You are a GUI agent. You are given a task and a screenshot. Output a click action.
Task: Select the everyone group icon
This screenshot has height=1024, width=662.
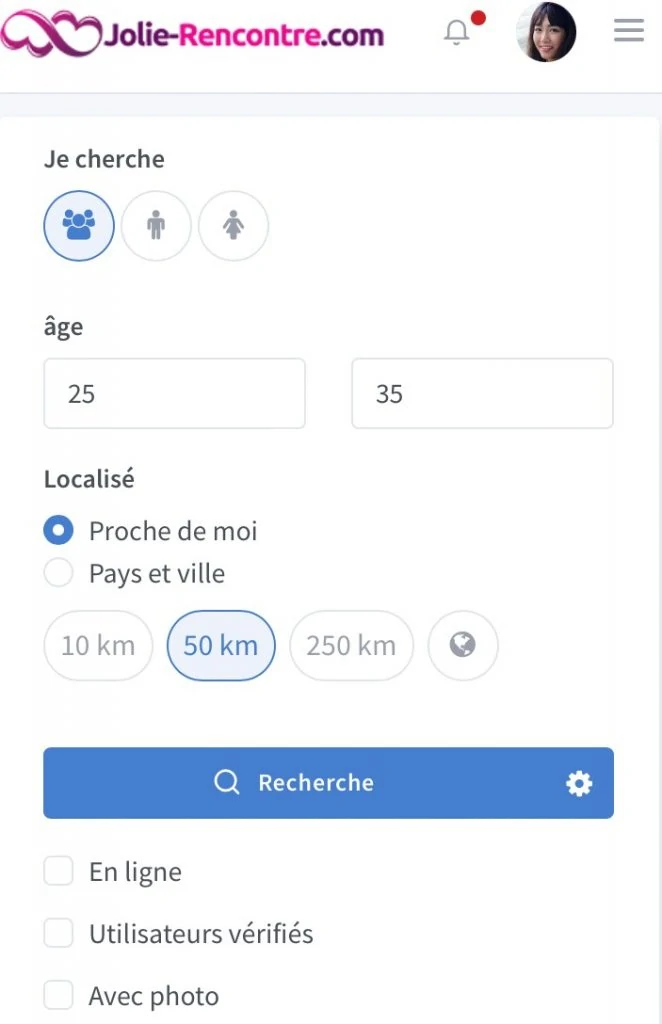[79, 226]
